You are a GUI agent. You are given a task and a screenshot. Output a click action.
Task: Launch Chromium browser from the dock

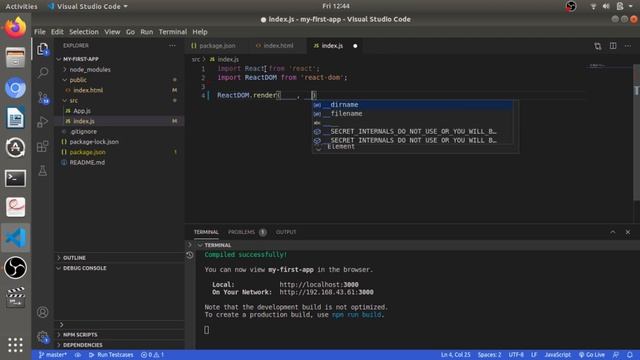pos(16,88)
